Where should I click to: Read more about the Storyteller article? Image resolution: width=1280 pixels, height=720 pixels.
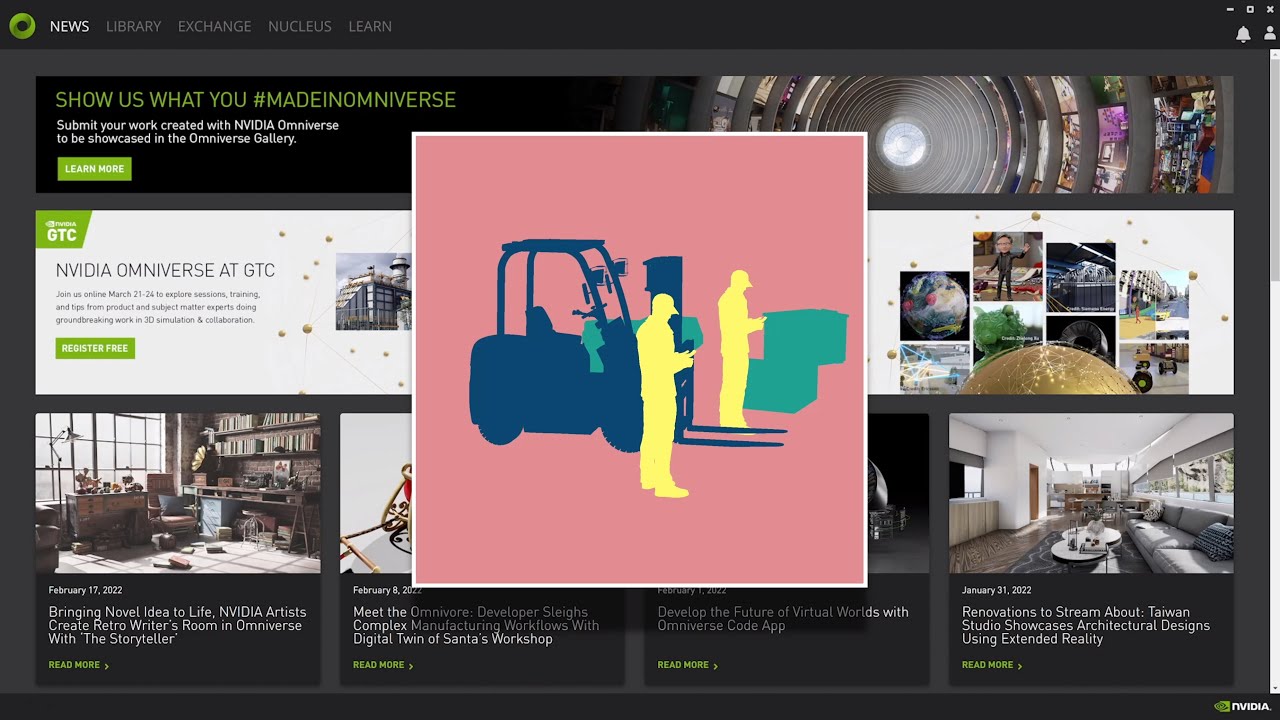tap(79, 665)
